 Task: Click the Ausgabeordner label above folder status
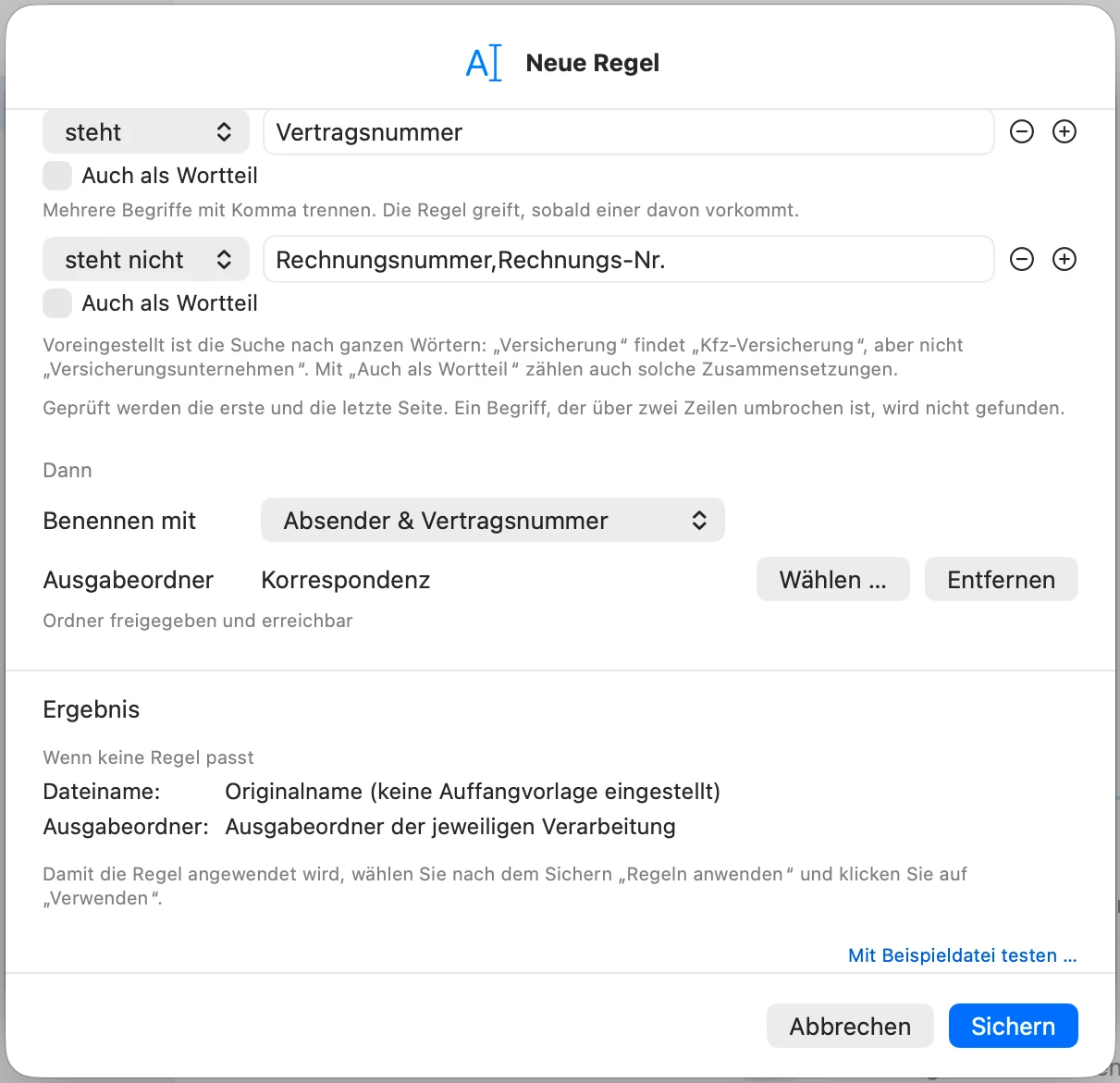click(x=129, y=580)
